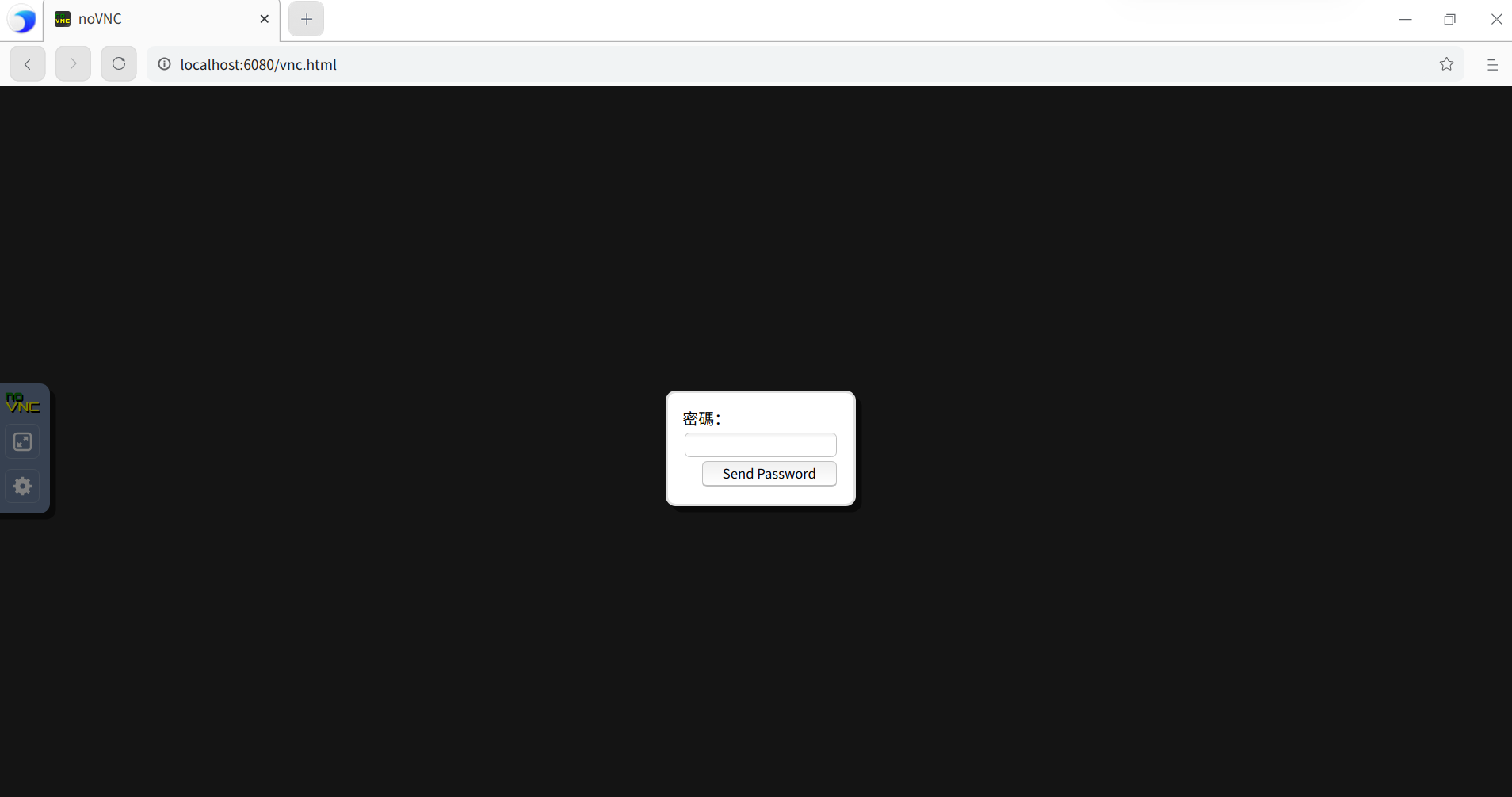
Task: Click the 密碼 label above the input
Action: (702, 418)
